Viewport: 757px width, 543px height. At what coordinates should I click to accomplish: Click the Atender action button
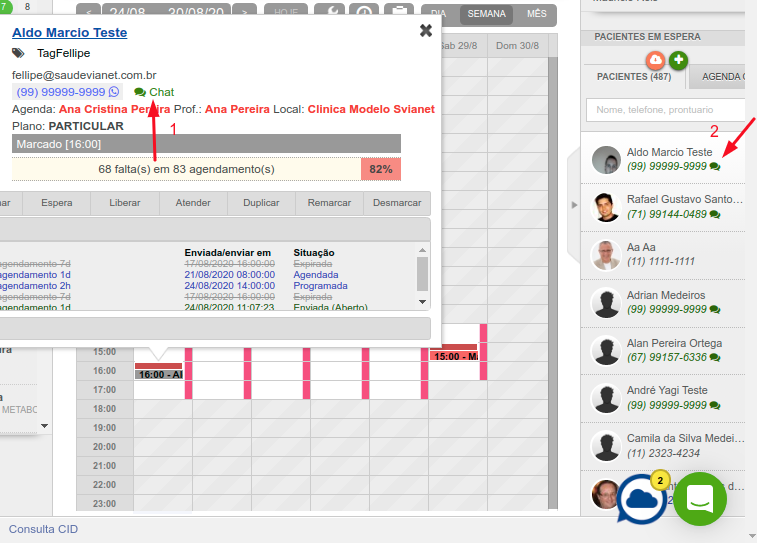193,203
